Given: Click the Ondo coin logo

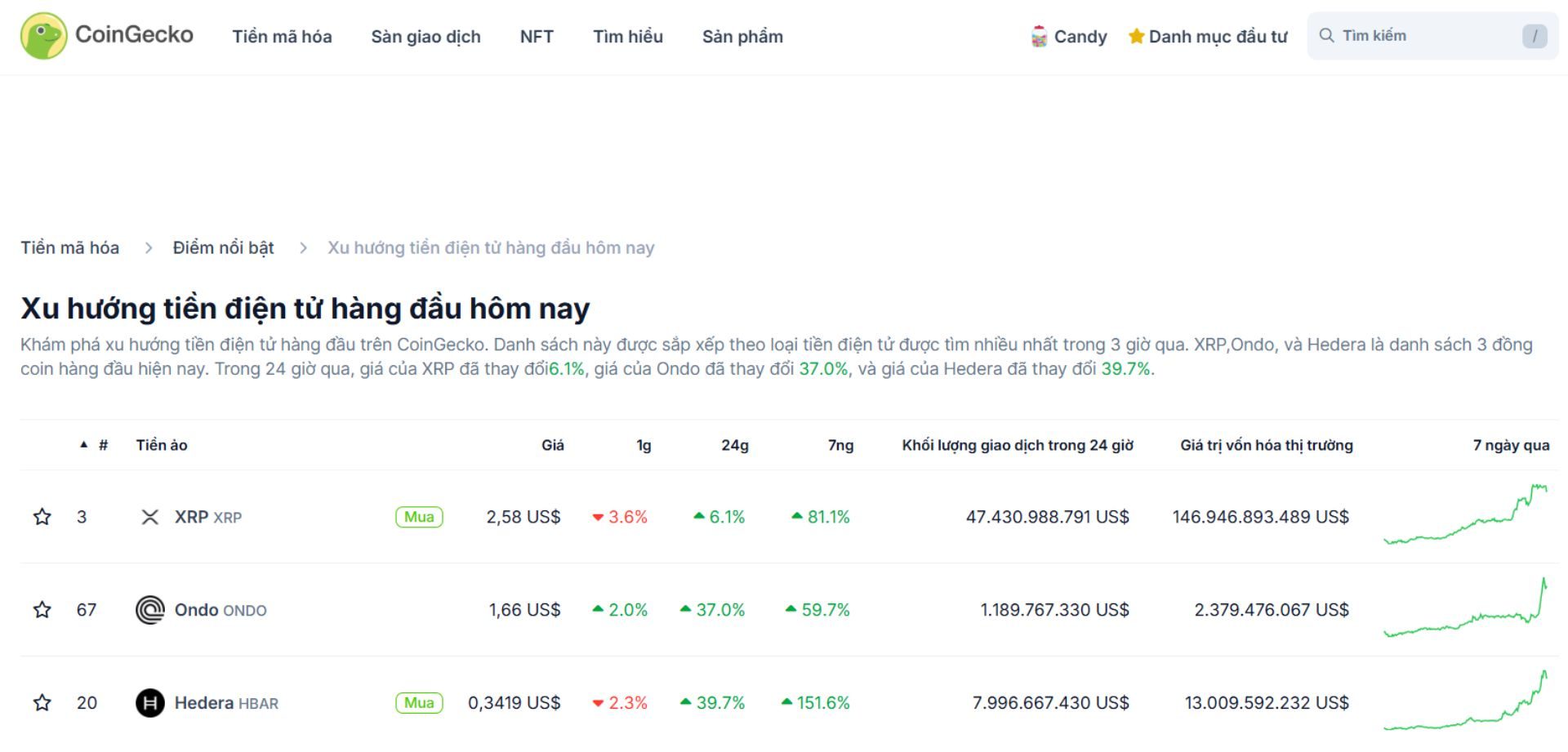Looking at the screenshot, I should pos(149,609).
